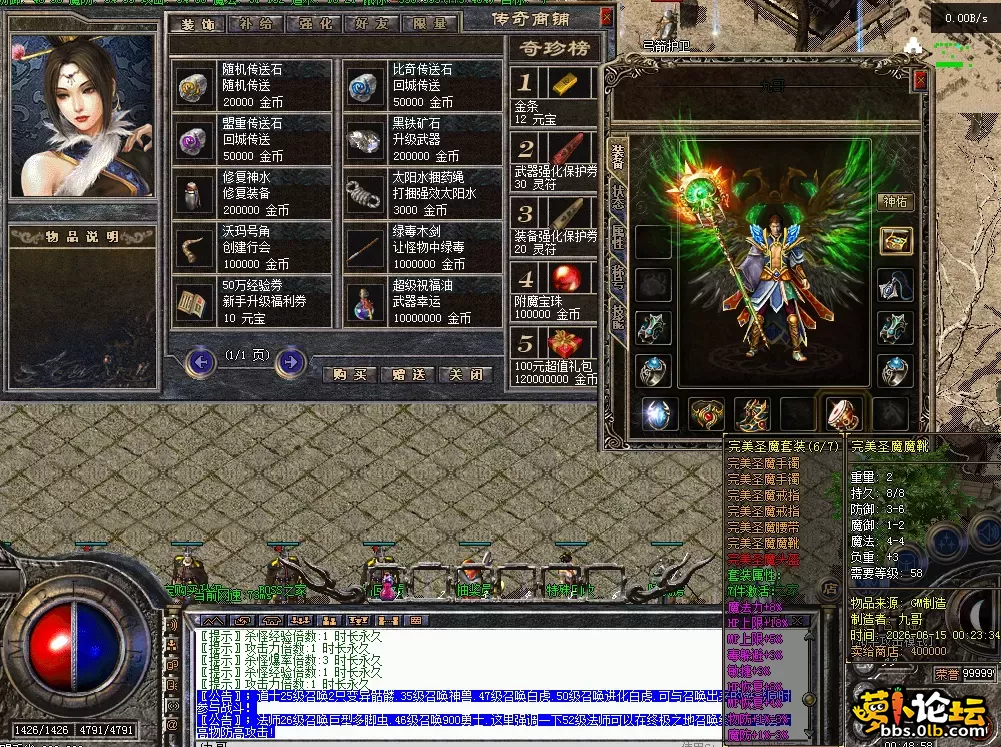Click the 神佑 button
The width and height of the screenshot is (1001, 747).
[895, 202]
